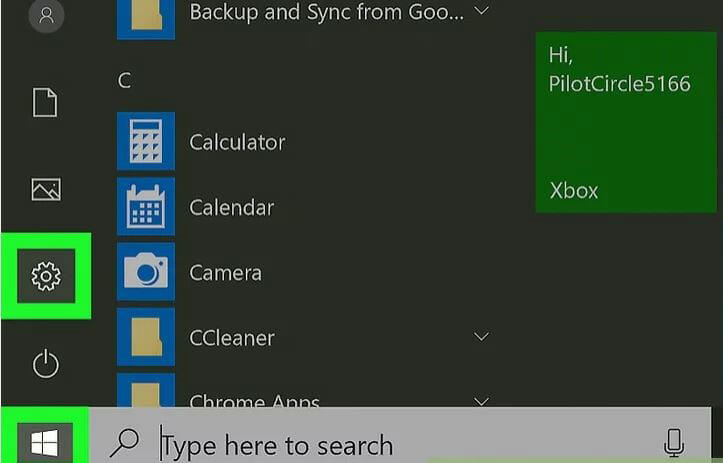
Task: Open the Pictures icon in sidebar
Action: coord(46,189)
